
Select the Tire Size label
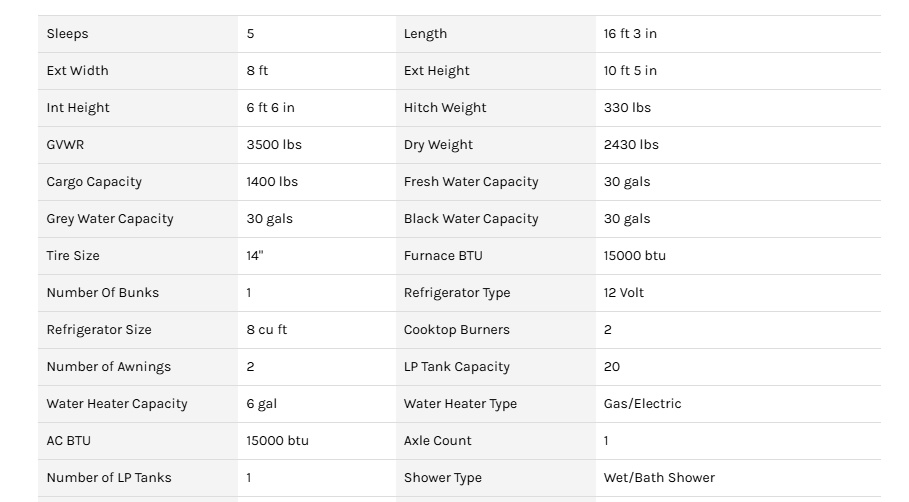pyautogui.click(x=73, y=256)
